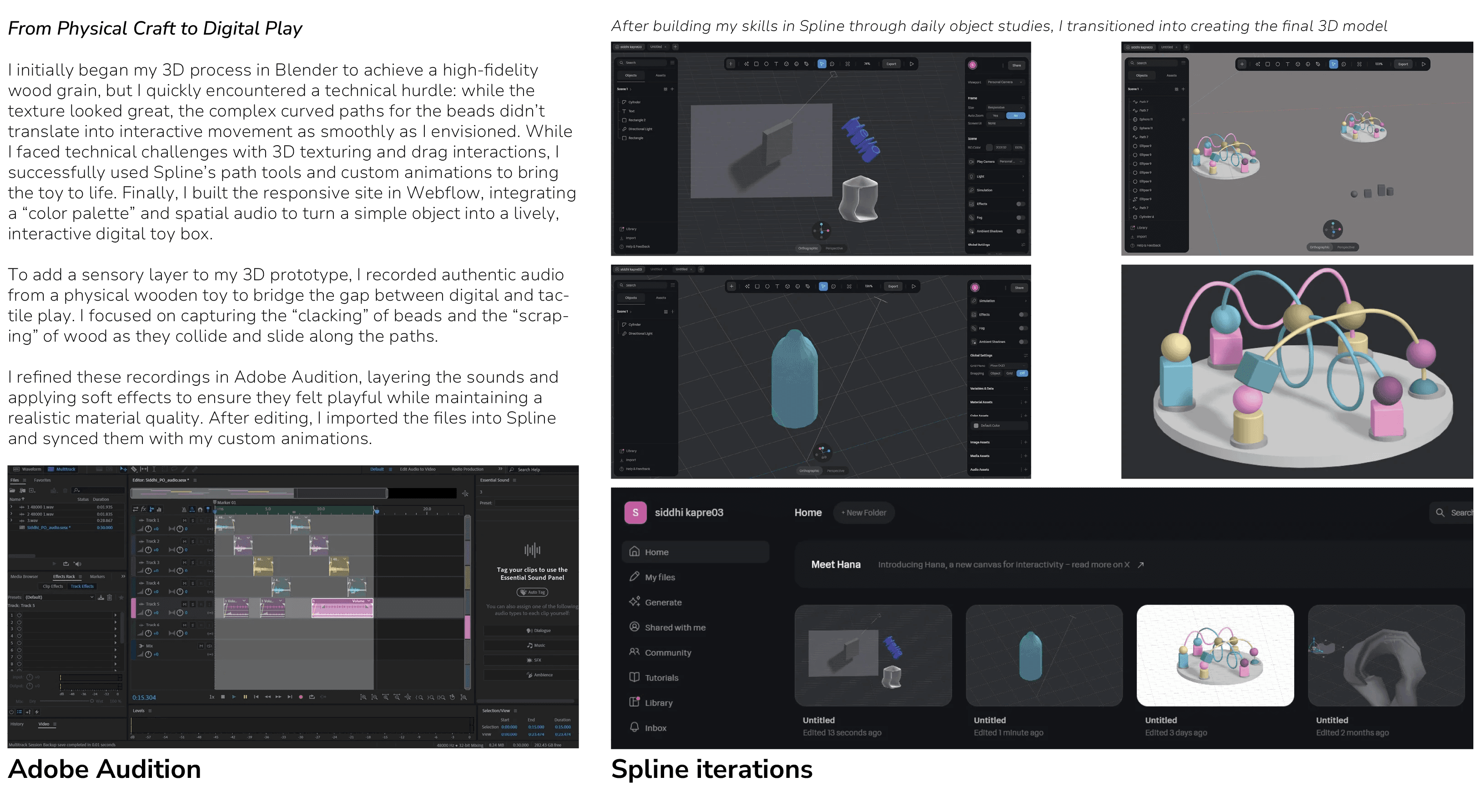
Task: Mute Track 3 with its M button
Action: (x=185, y=563)
